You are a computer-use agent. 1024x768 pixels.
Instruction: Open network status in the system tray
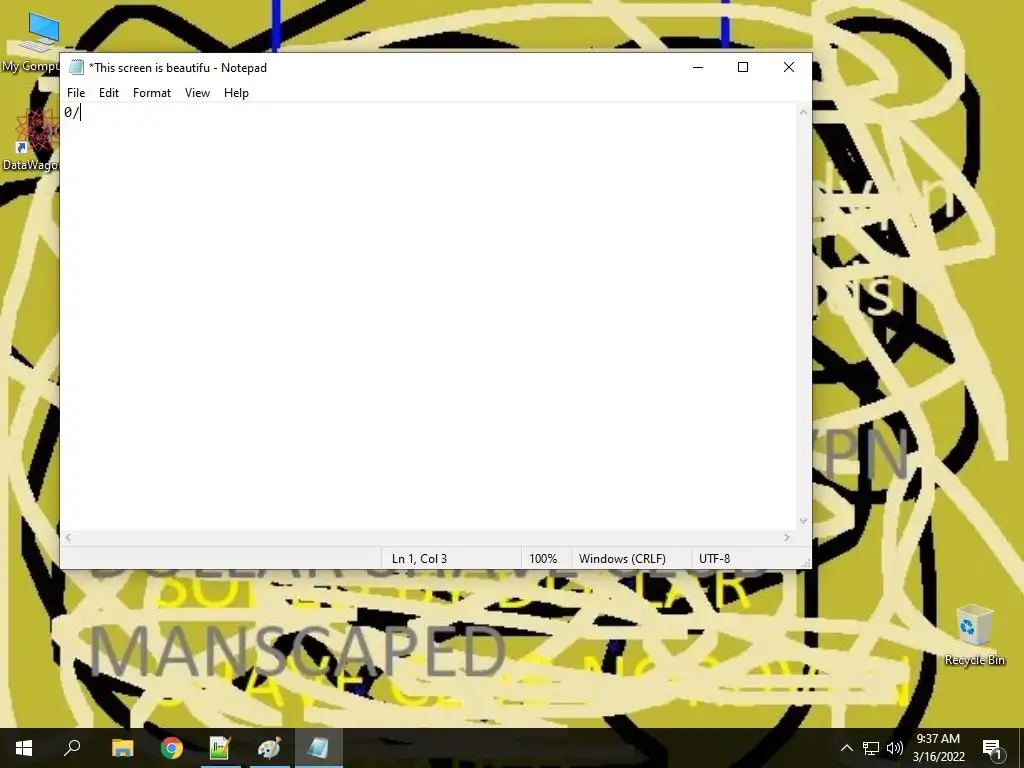871,748
